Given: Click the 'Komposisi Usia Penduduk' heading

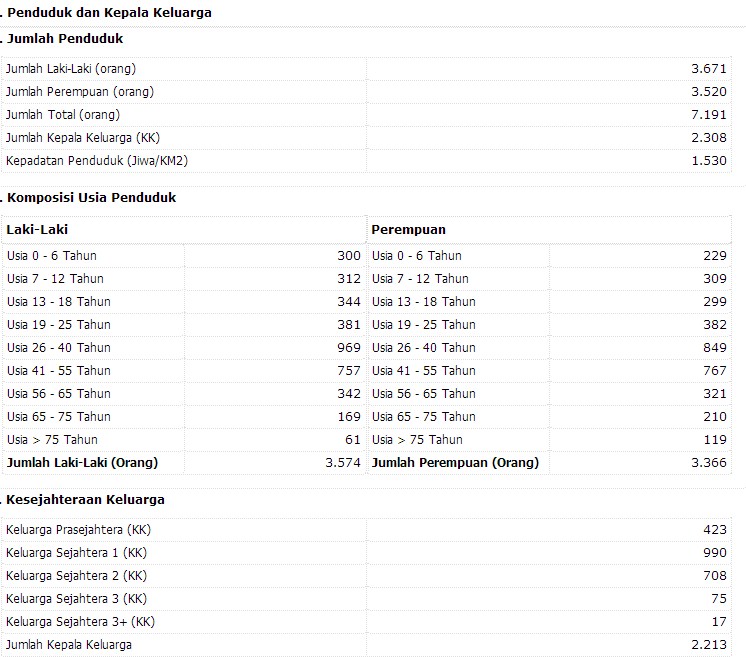Looking at the screenshot, I should click(x=91, y=198).
